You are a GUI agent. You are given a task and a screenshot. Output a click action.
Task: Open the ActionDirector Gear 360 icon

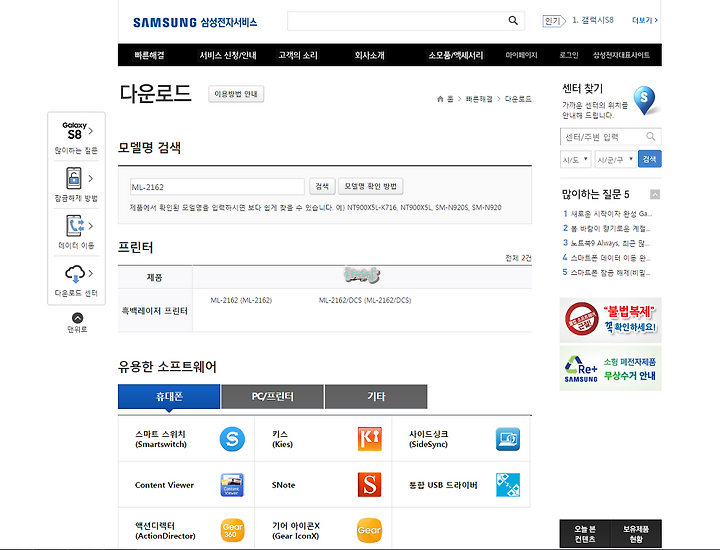pos(233,530)
